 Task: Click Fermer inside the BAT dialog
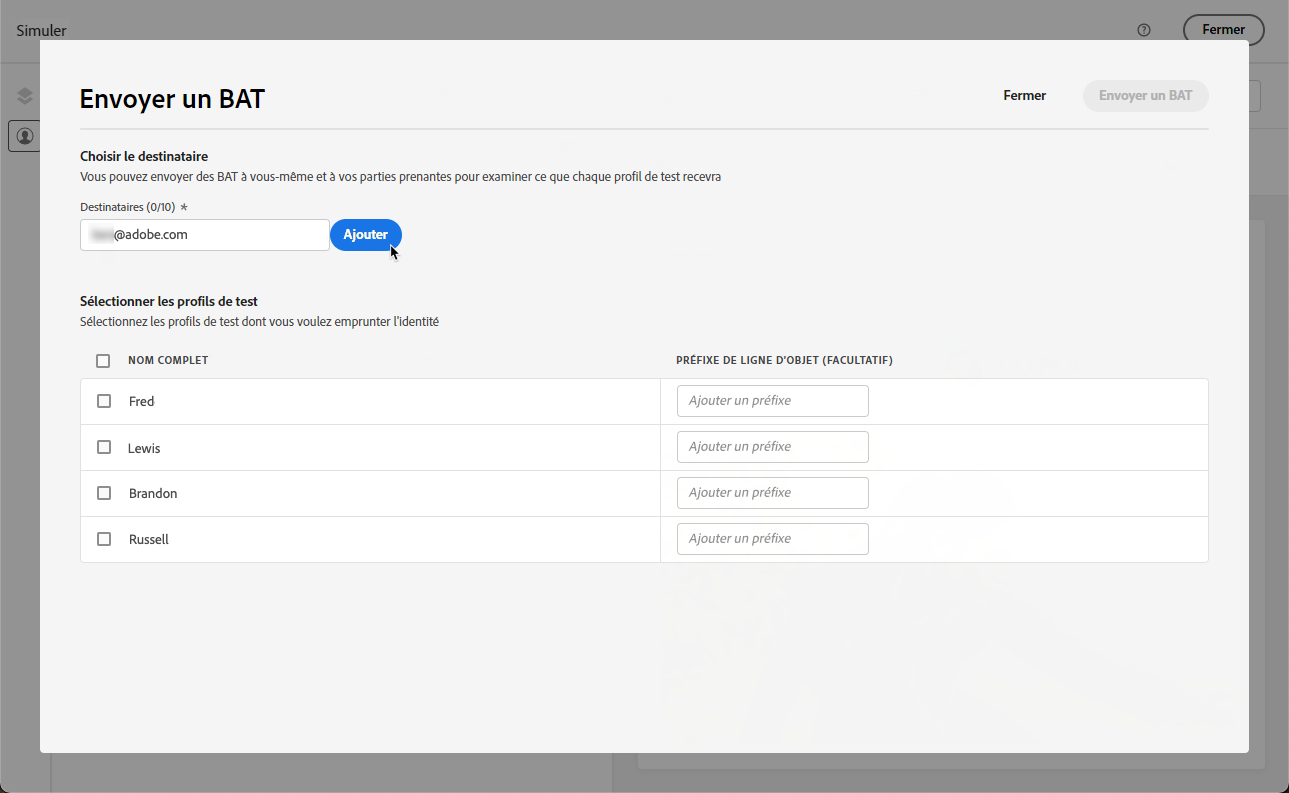pyautogui.click(x=1024, y=96)
